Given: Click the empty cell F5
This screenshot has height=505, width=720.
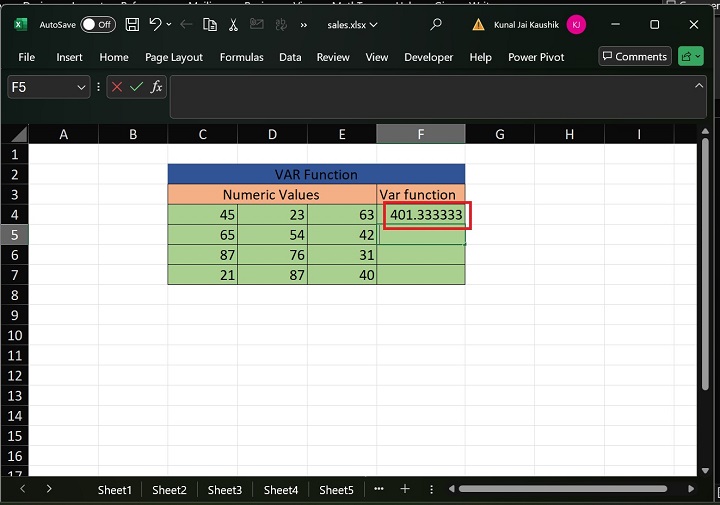Looking at the screenshot, I should click(421, 235).
